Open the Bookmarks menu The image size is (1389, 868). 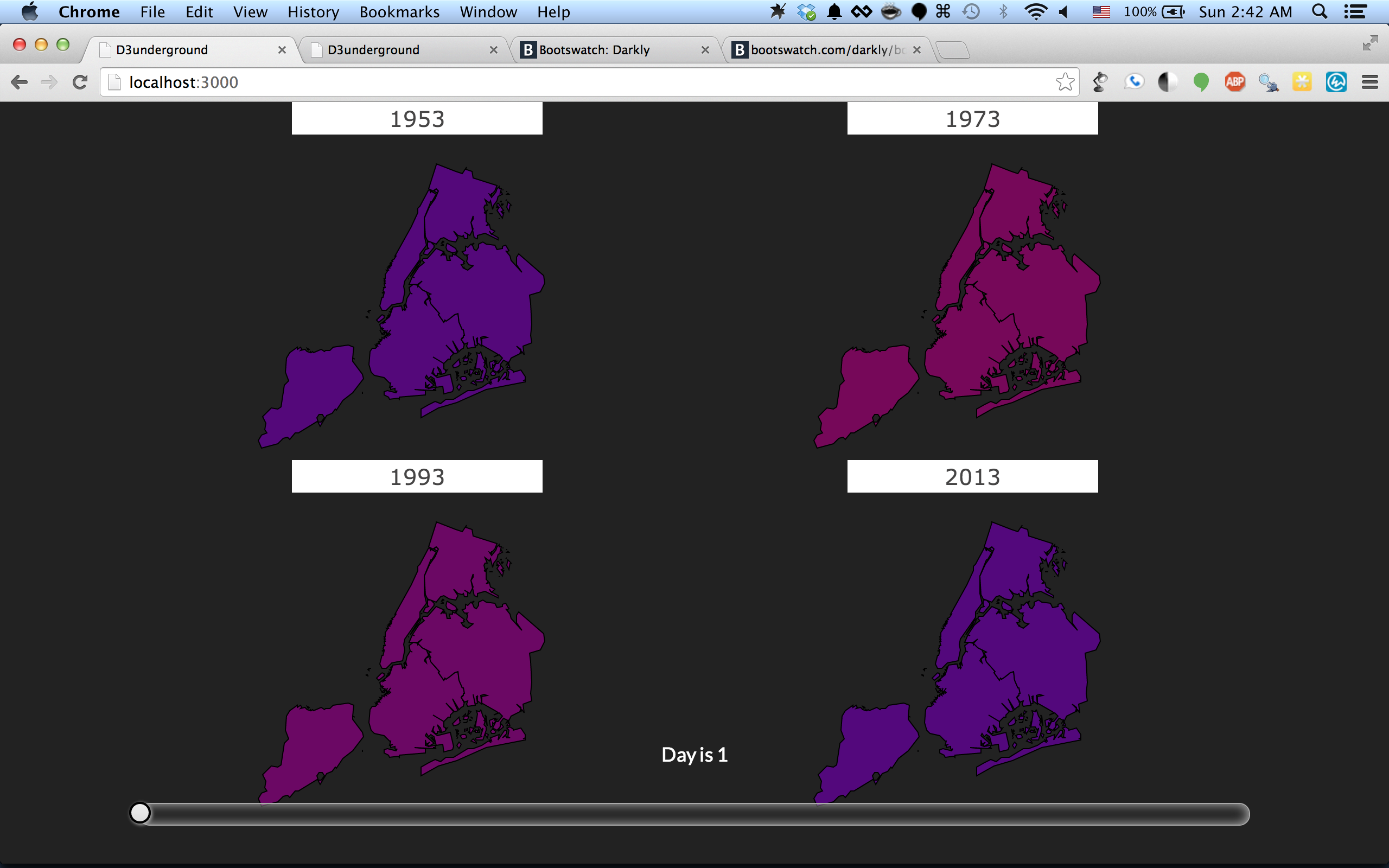[399, 11]
